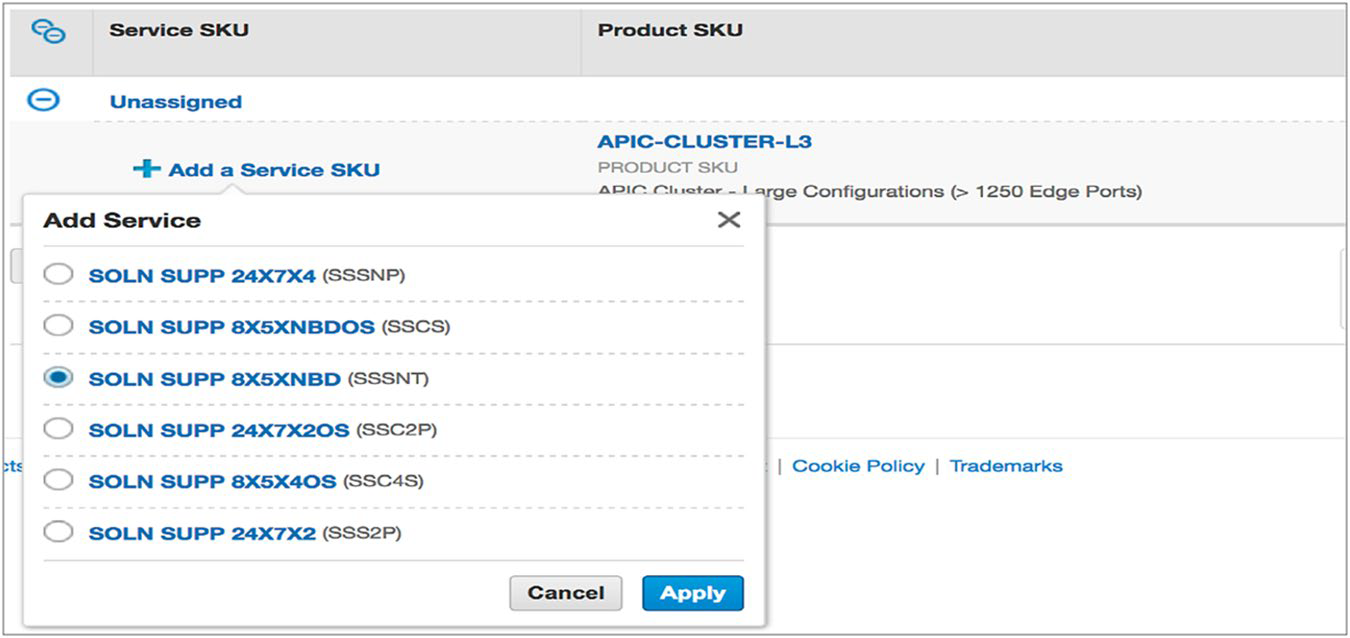This screenshot has height=638, width=1350.
Task: Open the APIC-CLUSTER-L3 product link
Action: pos(704,142)
